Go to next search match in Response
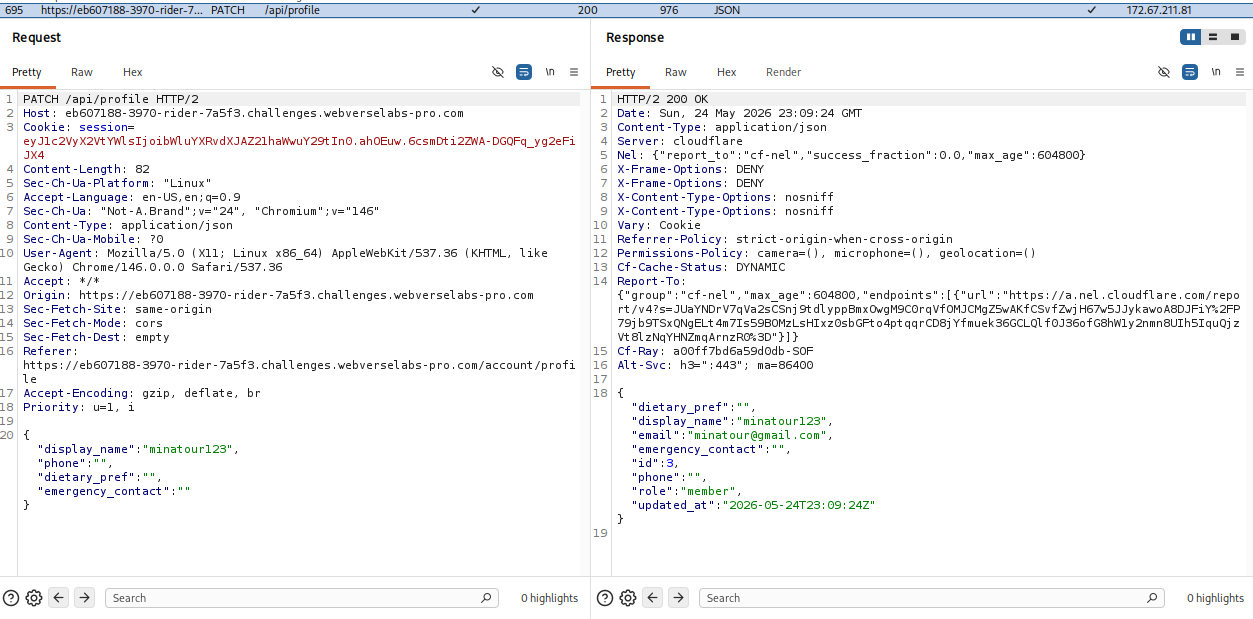 (x=679, y=598)
